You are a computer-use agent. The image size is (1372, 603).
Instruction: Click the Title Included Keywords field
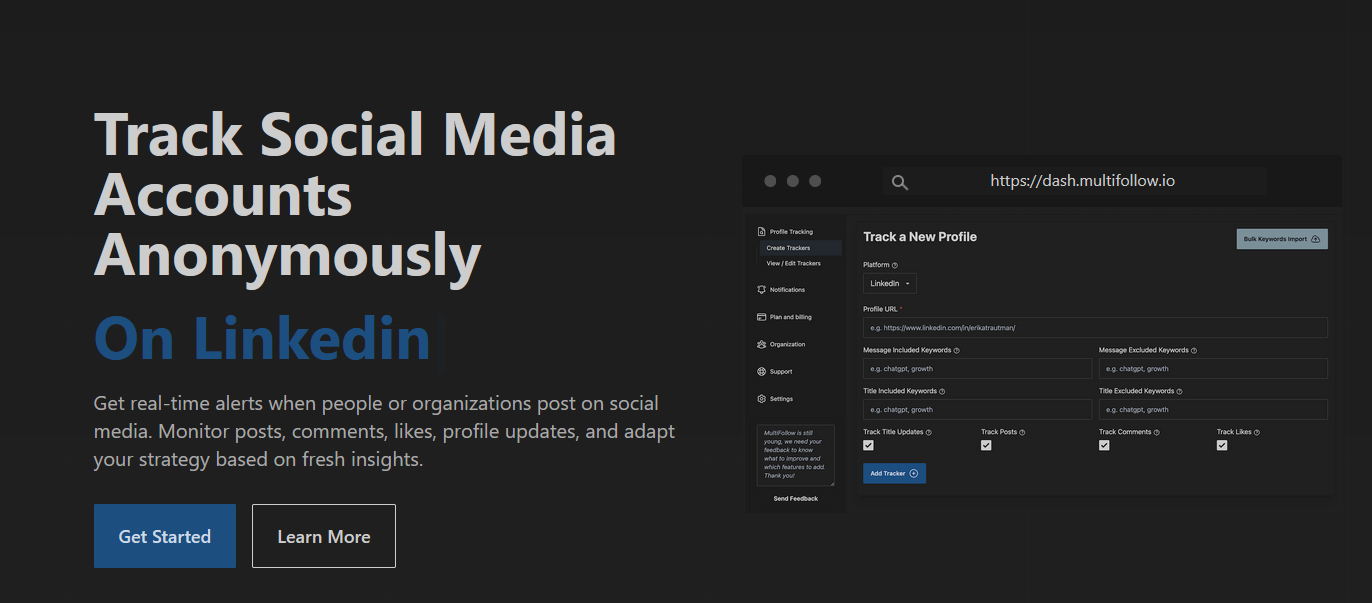[x=977, y=409]
